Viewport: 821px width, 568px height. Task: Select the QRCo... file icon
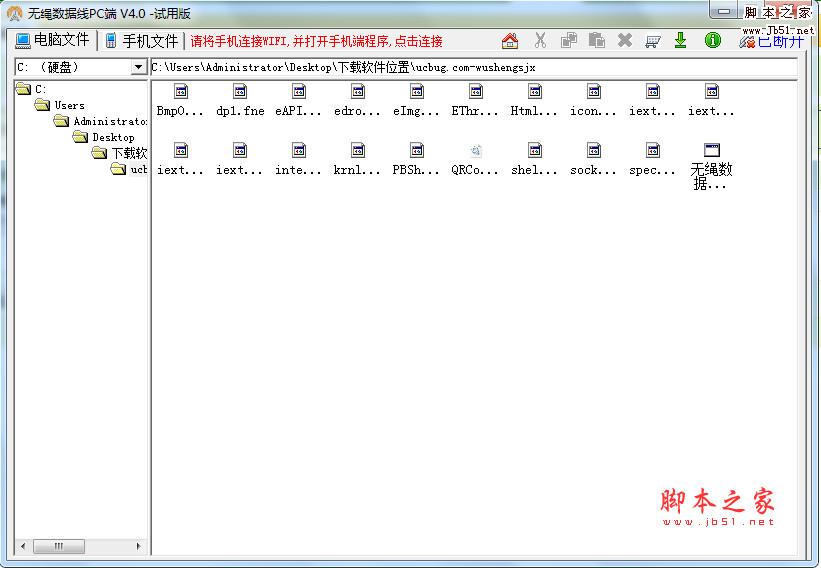pos(475,151)
